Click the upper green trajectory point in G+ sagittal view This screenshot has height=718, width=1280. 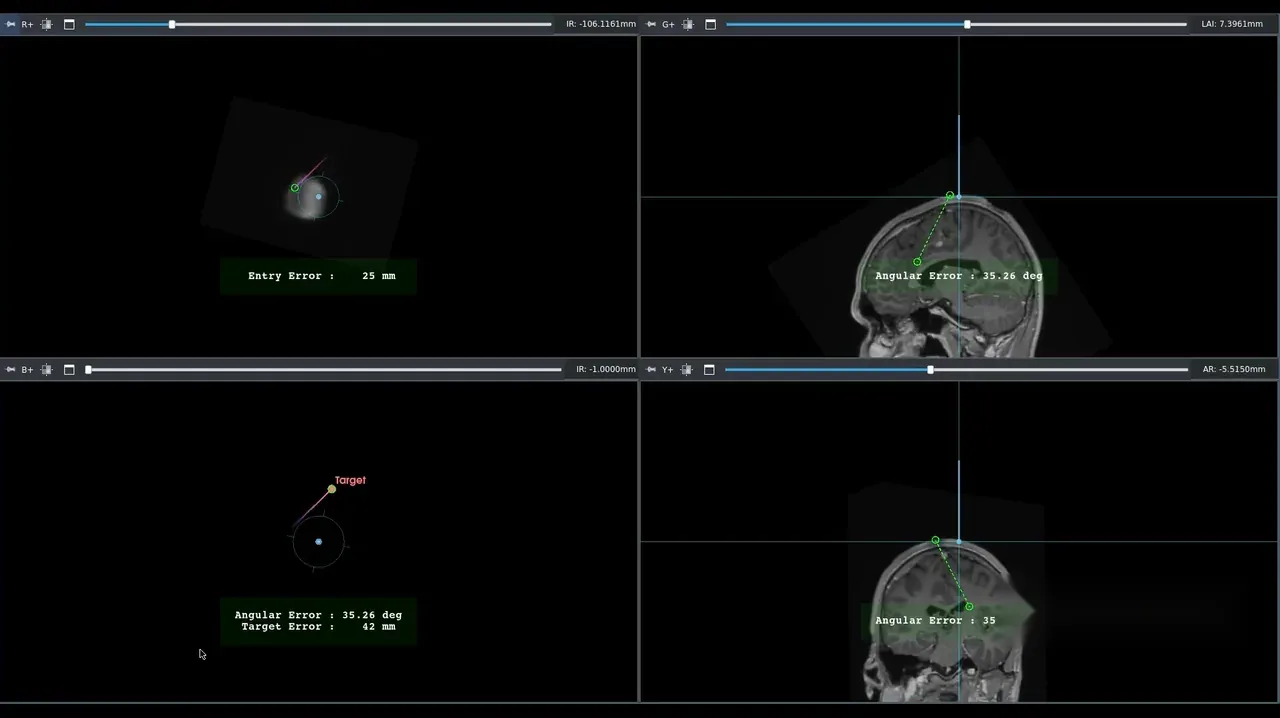(950, 196)
